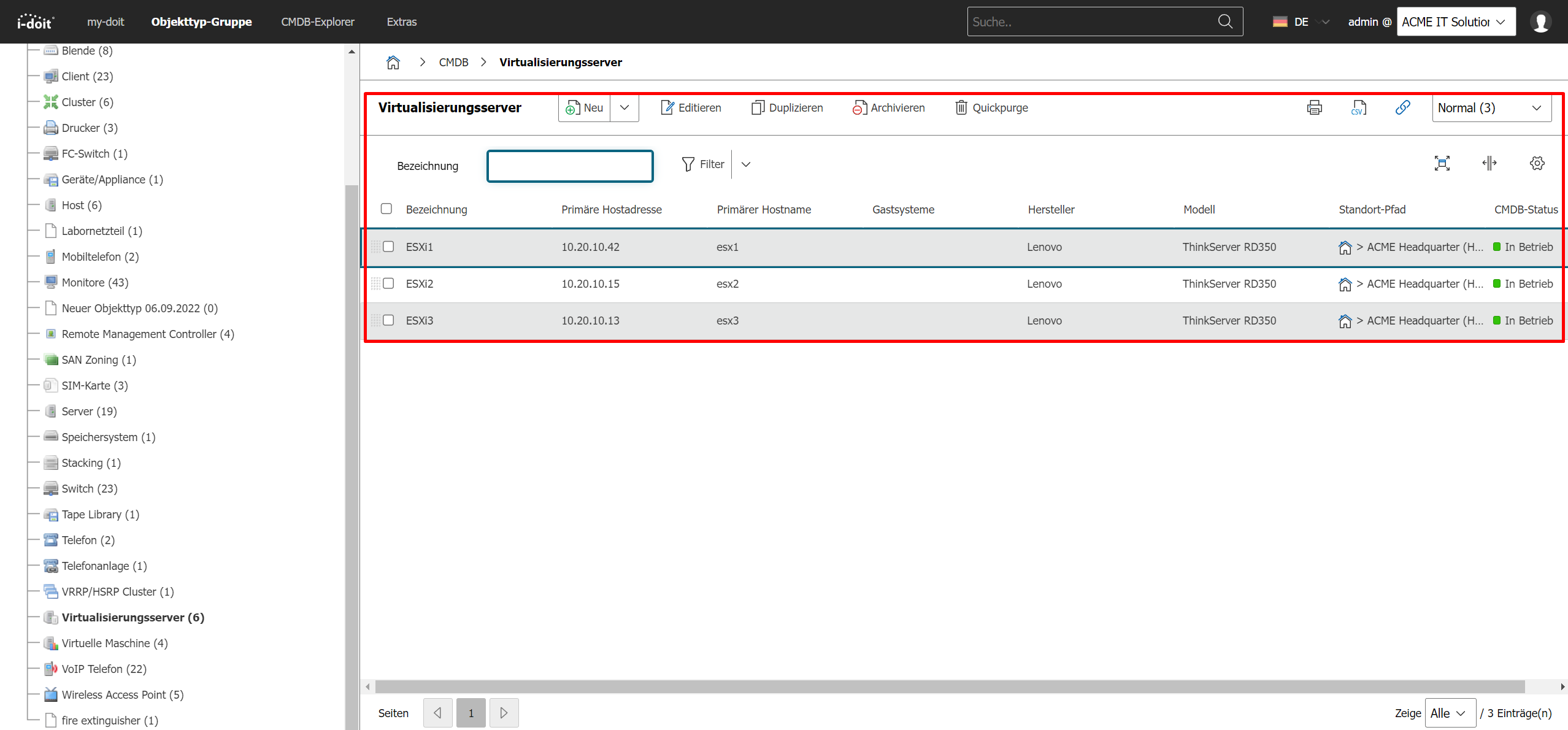Click the Drucker printer icon
1568x730 pixels.
pos(51,128)
